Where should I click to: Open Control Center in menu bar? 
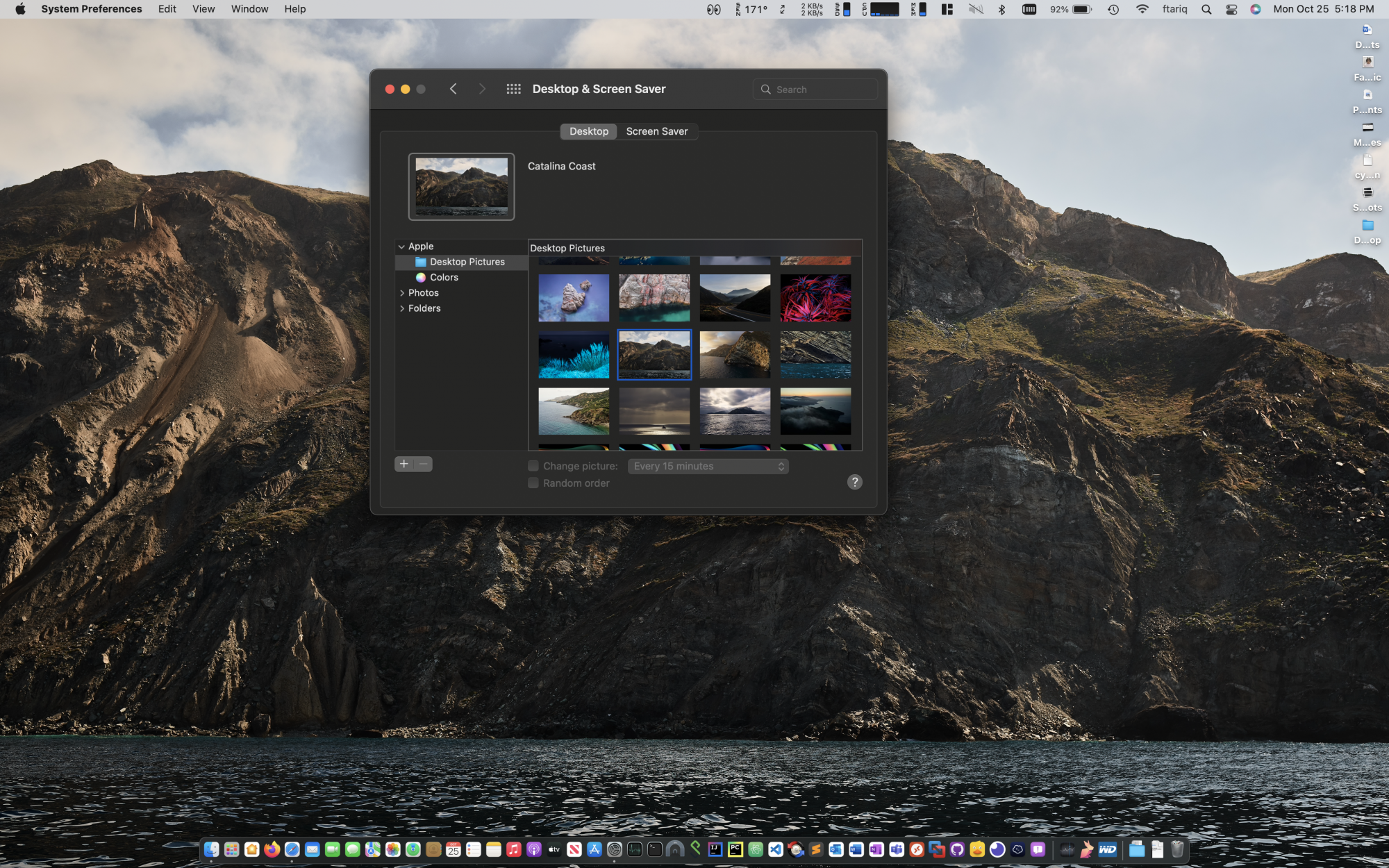click(1231, 9)
